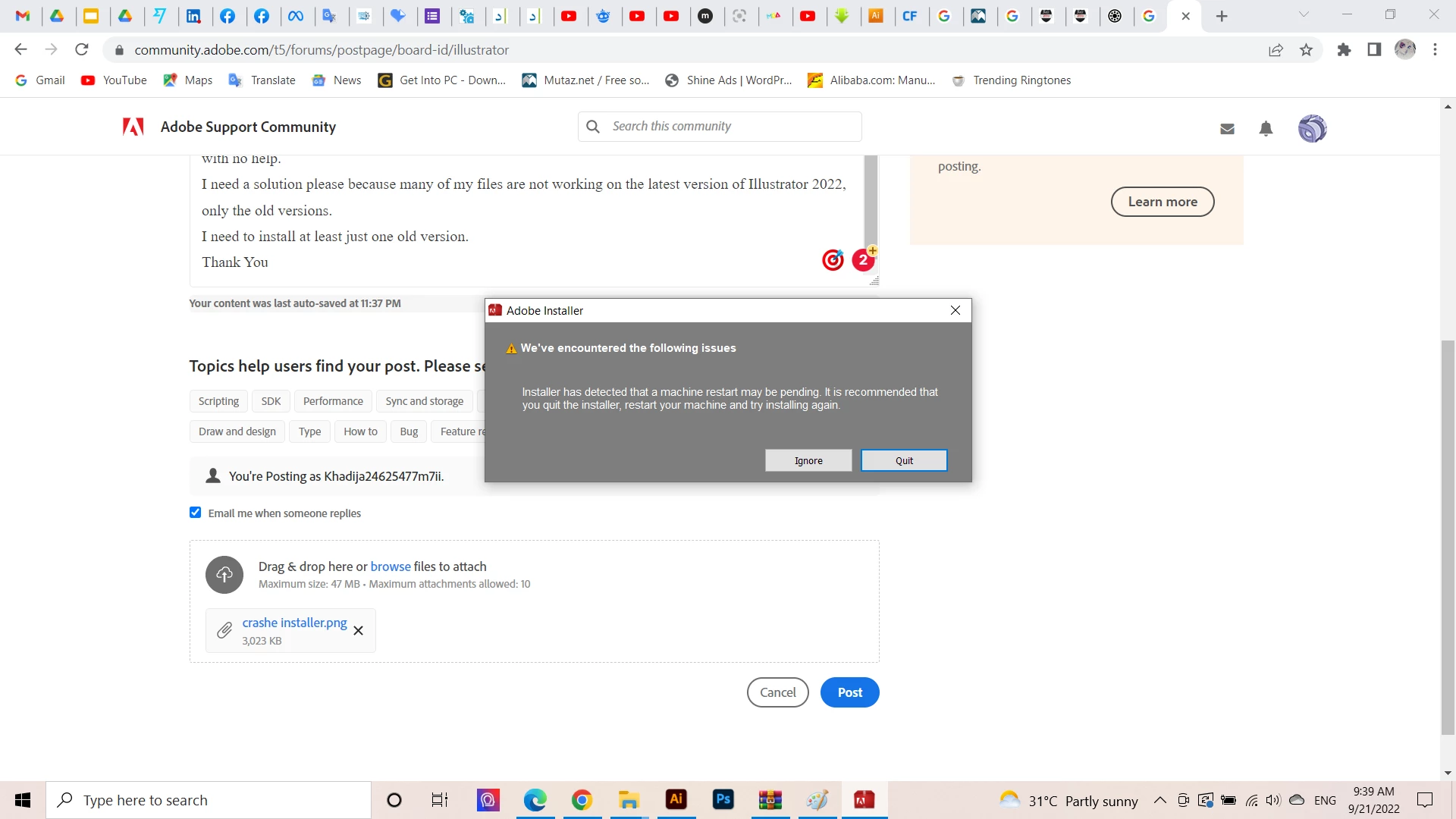Click the cloud upload icon in attach area
This screenshot has height=819, width=1456.
click(224, 575)
